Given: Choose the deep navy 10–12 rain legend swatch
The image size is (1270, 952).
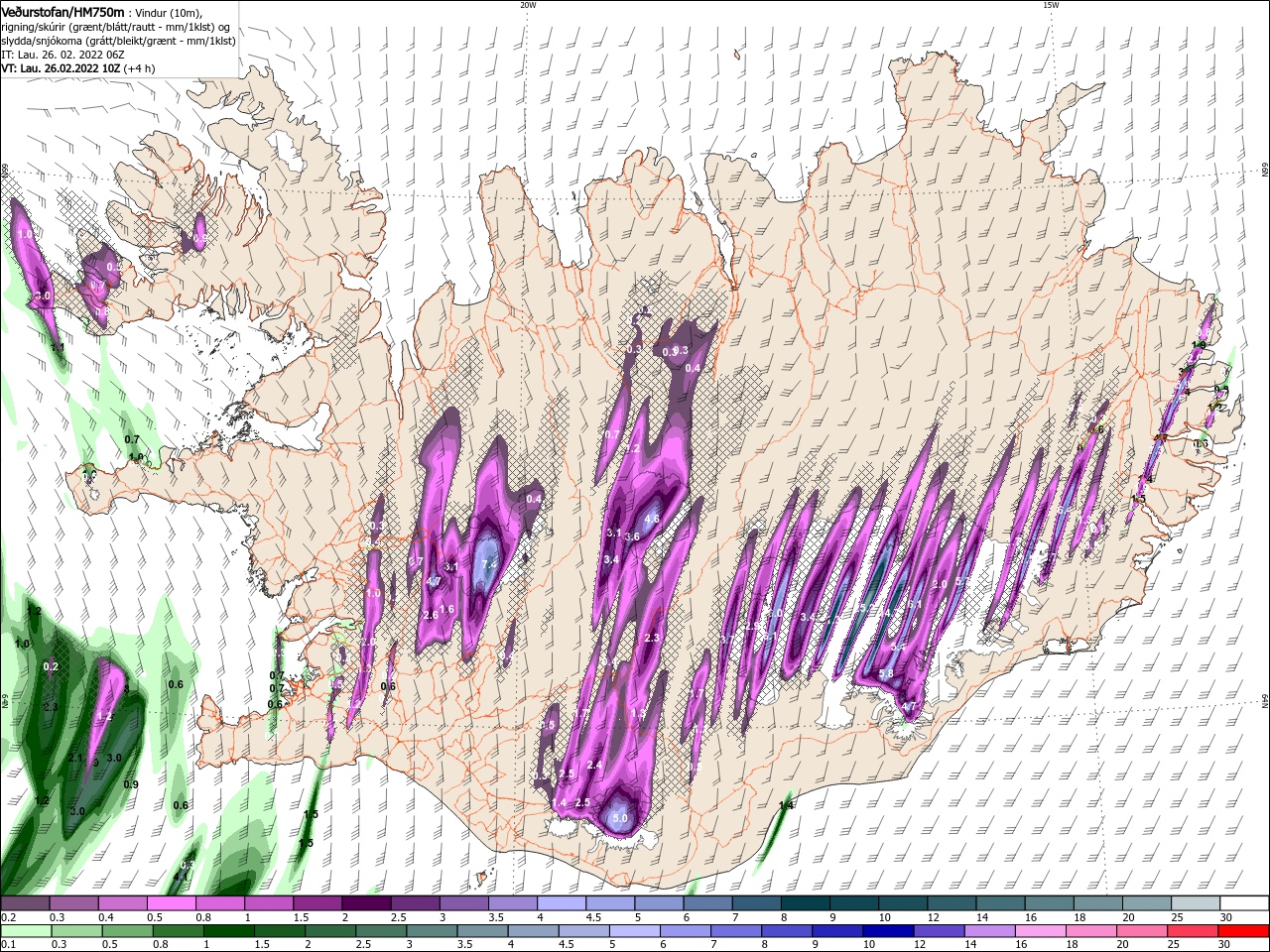Looking at the screenshot, I should pos(888,931).
